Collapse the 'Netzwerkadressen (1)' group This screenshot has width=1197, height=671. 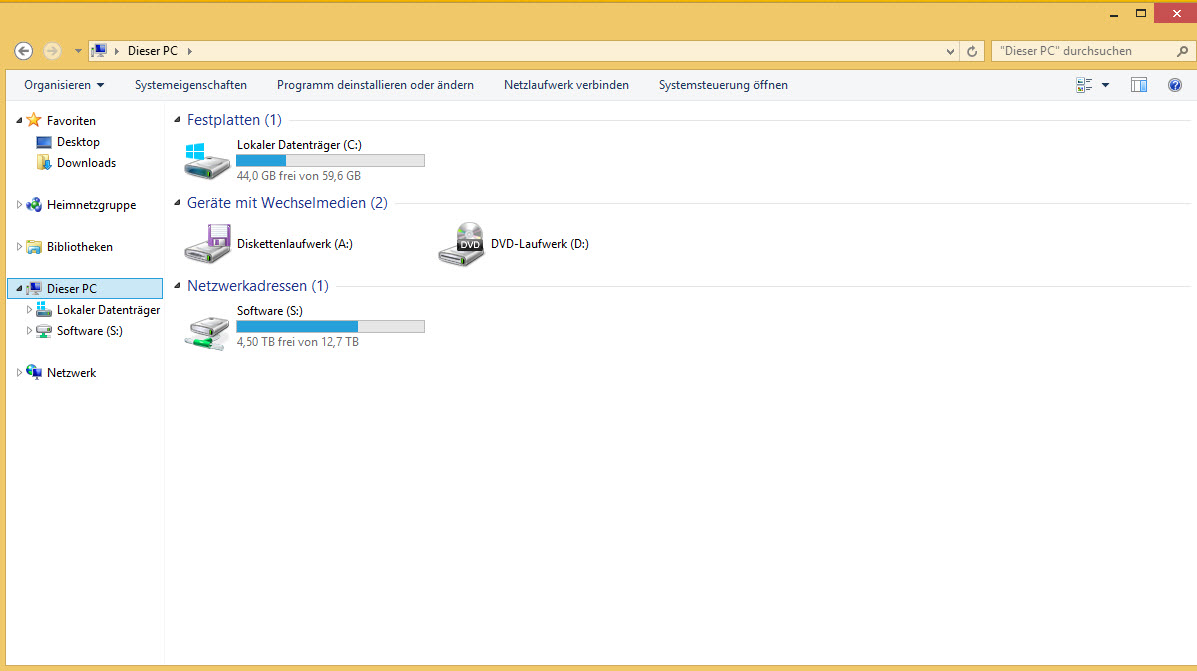[177, 286]
